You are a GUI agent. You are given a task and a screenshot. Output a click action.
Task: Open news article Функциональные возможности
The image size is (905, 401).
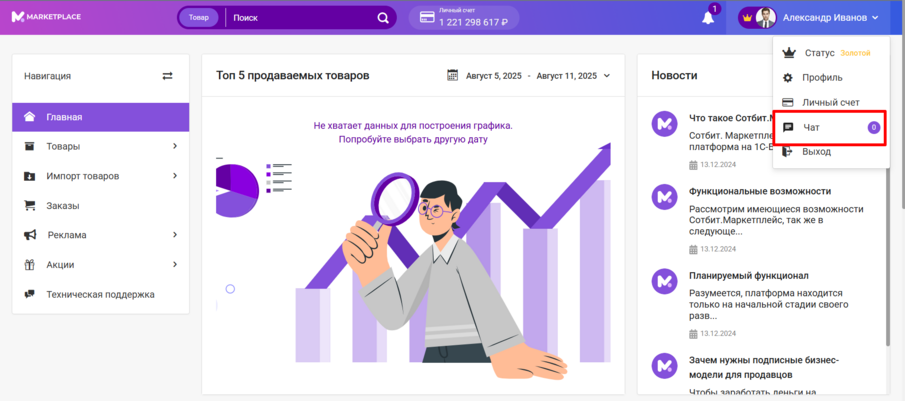(x=760, y=191)
